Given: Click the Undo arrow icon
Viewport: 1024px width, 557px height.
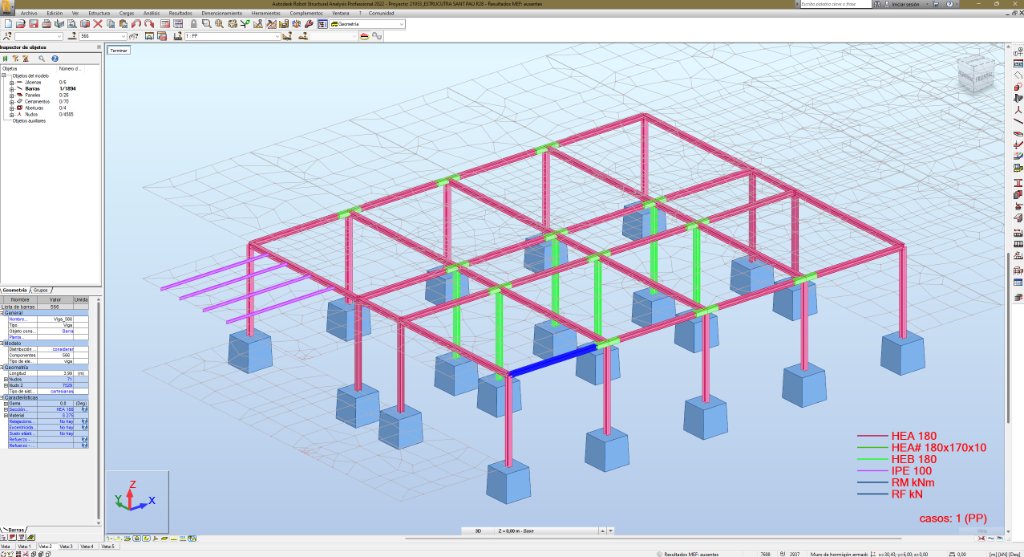Looking at the screenshot, I should pos(136,24).
